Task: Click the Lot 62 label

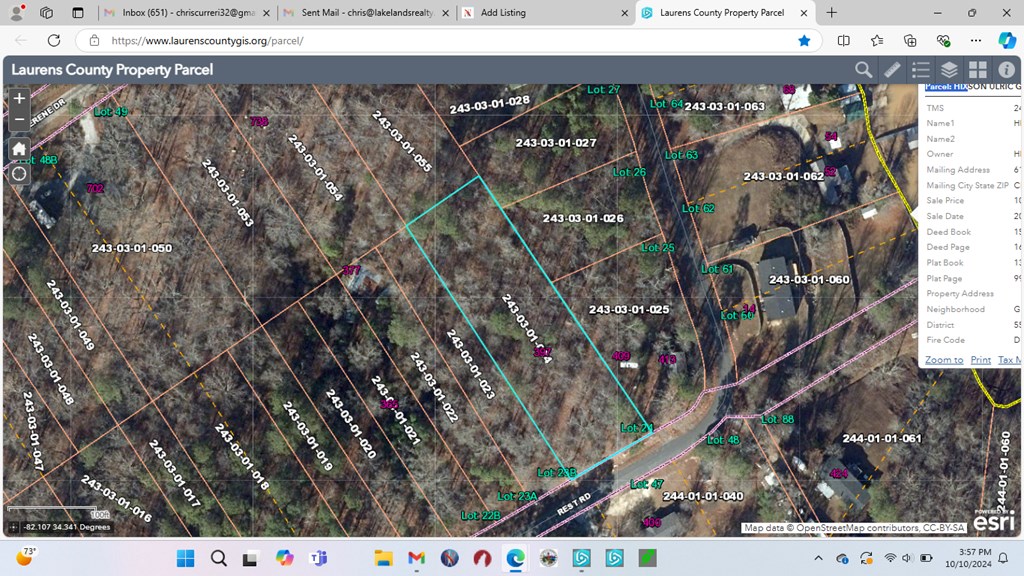Action: click(698, 208)
